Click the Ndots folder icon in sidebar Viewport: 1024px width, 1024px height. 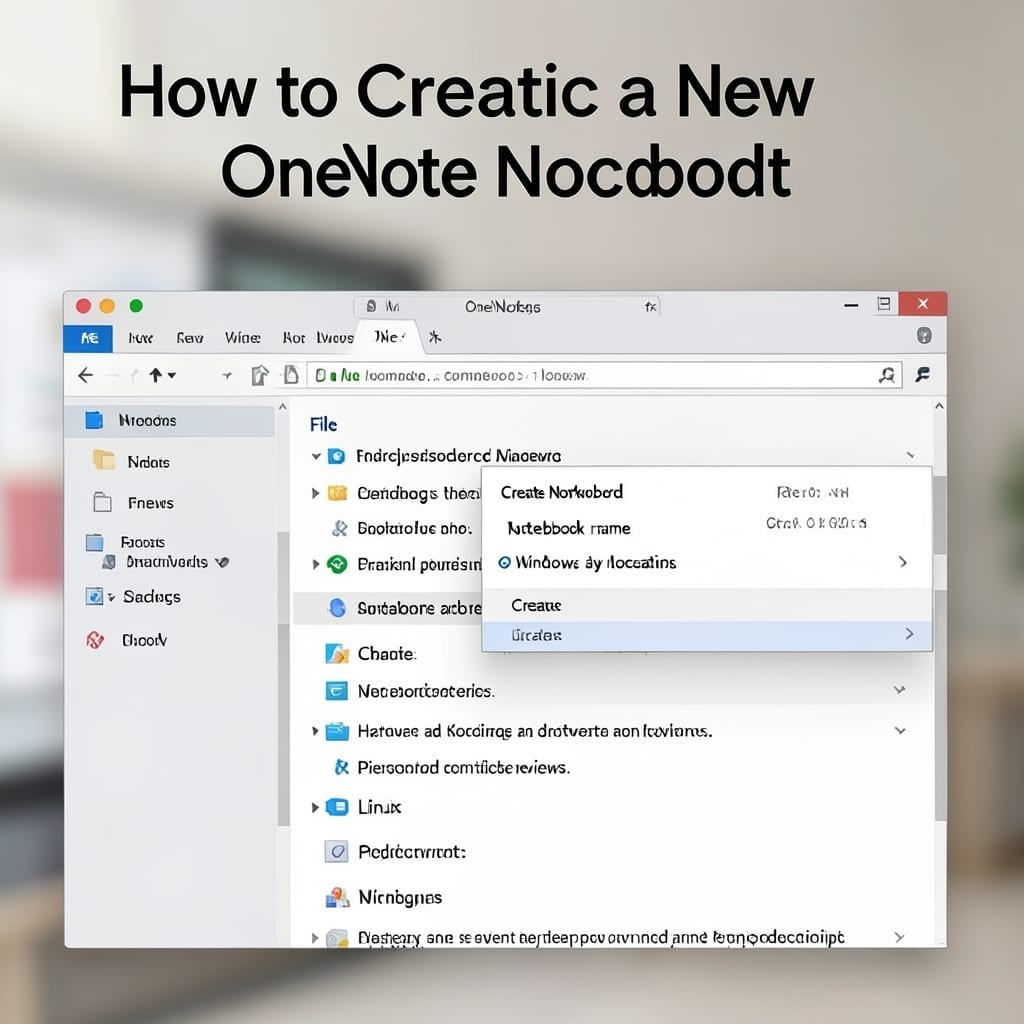pos(104,460)
